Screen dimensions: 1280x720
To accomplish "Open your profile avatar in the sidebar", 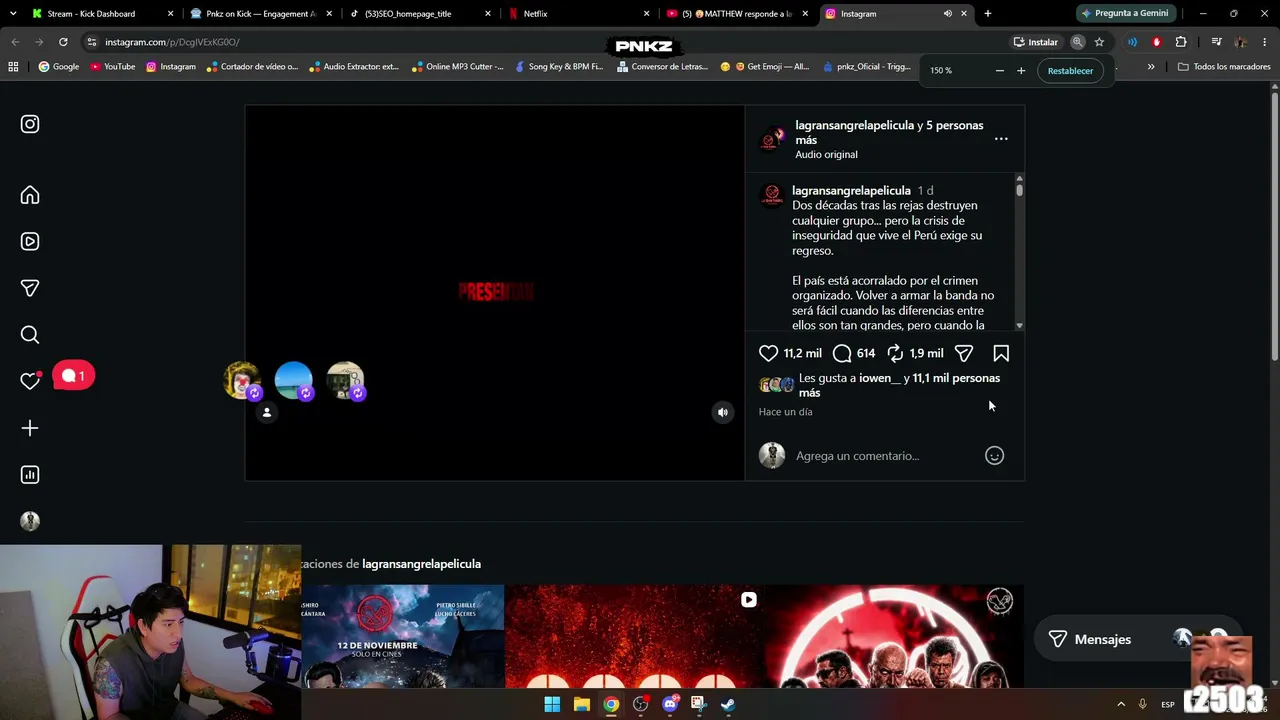I will pyautogui.click(x=30, y=521).
